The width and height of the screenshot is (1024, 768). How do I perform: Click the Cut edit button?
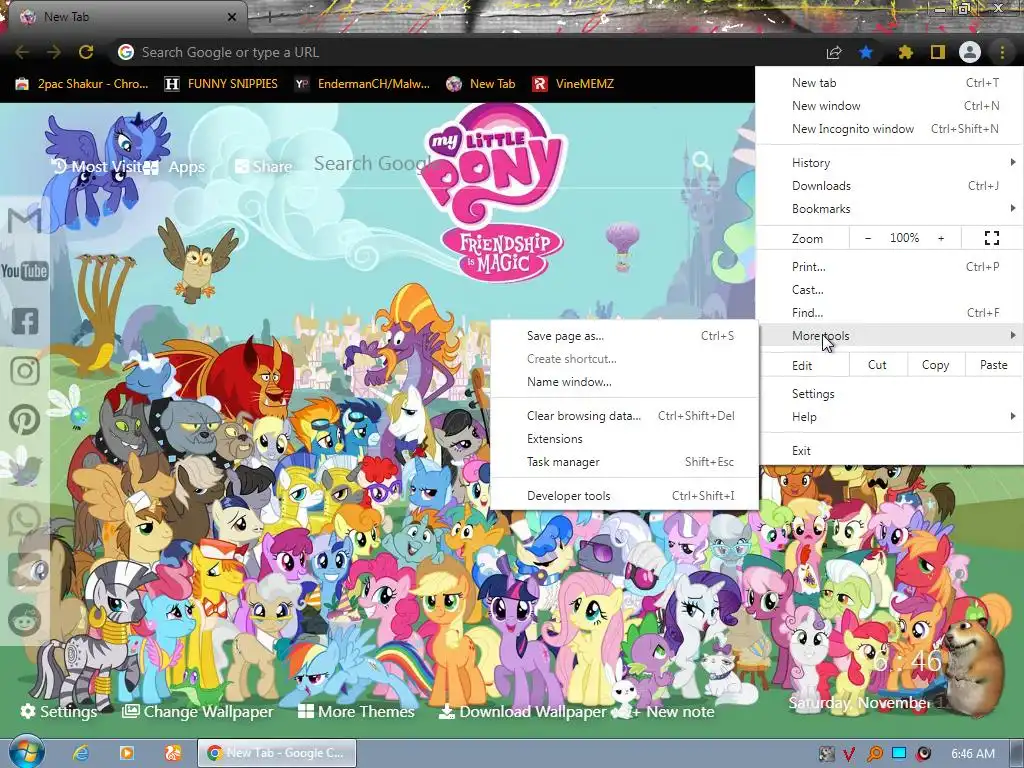877,365
